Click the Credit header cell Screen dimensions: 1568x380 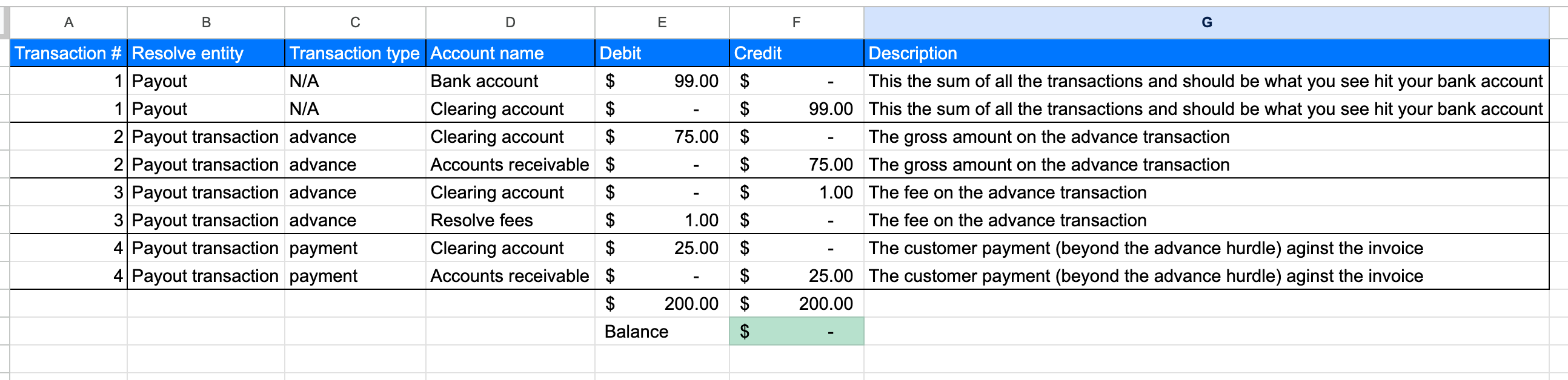click(x=796, y=53)
